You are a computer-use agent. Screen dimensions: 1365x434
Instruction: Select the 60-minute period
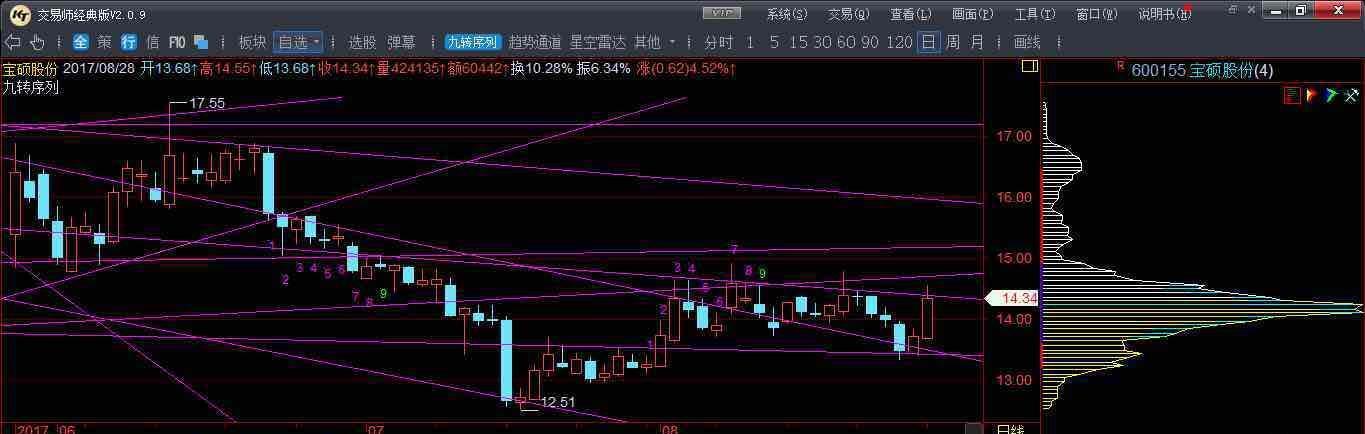[846, 43]
